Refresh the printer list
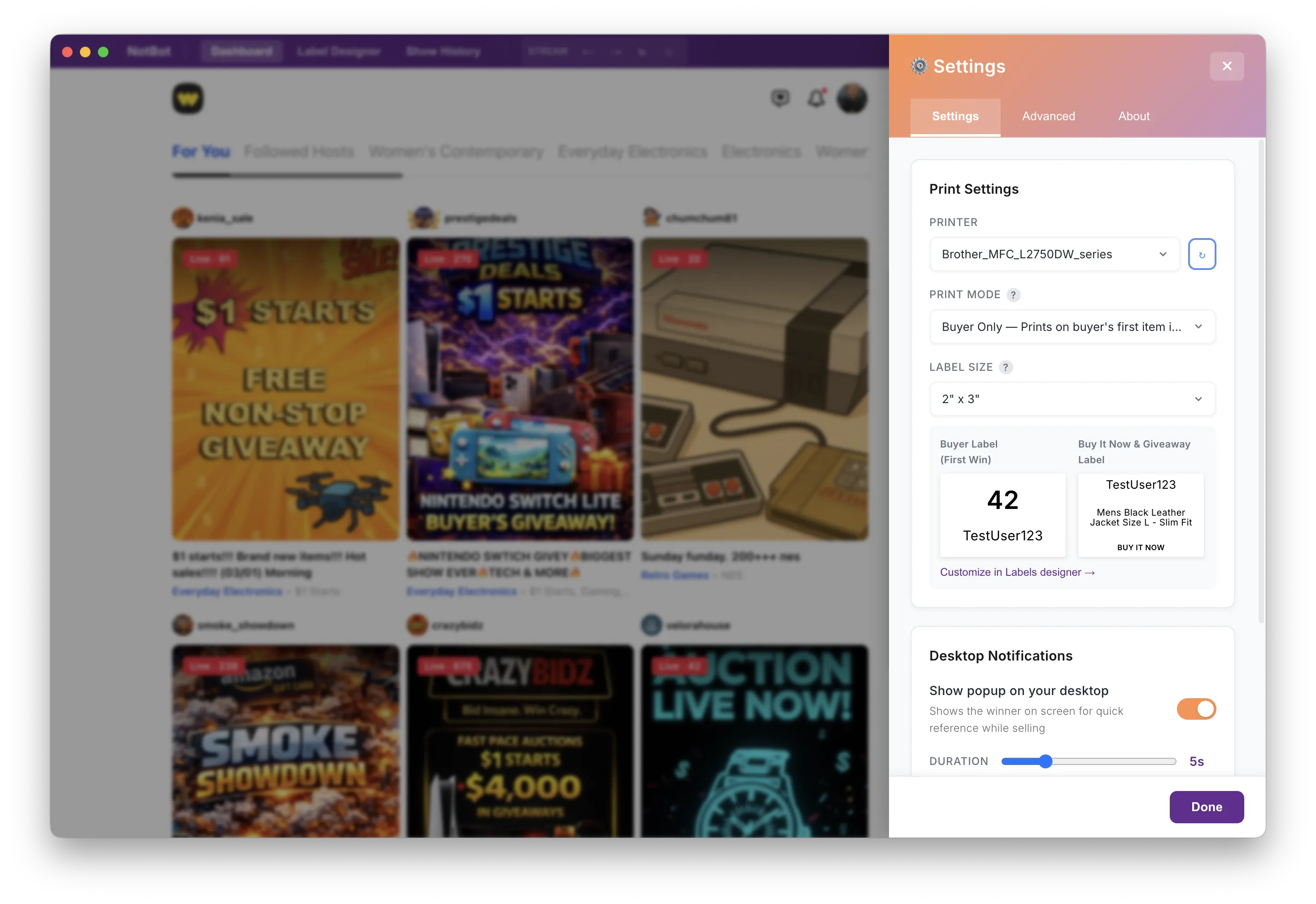Screen dimensions: 1316x904 click(x=1202, y=254)
